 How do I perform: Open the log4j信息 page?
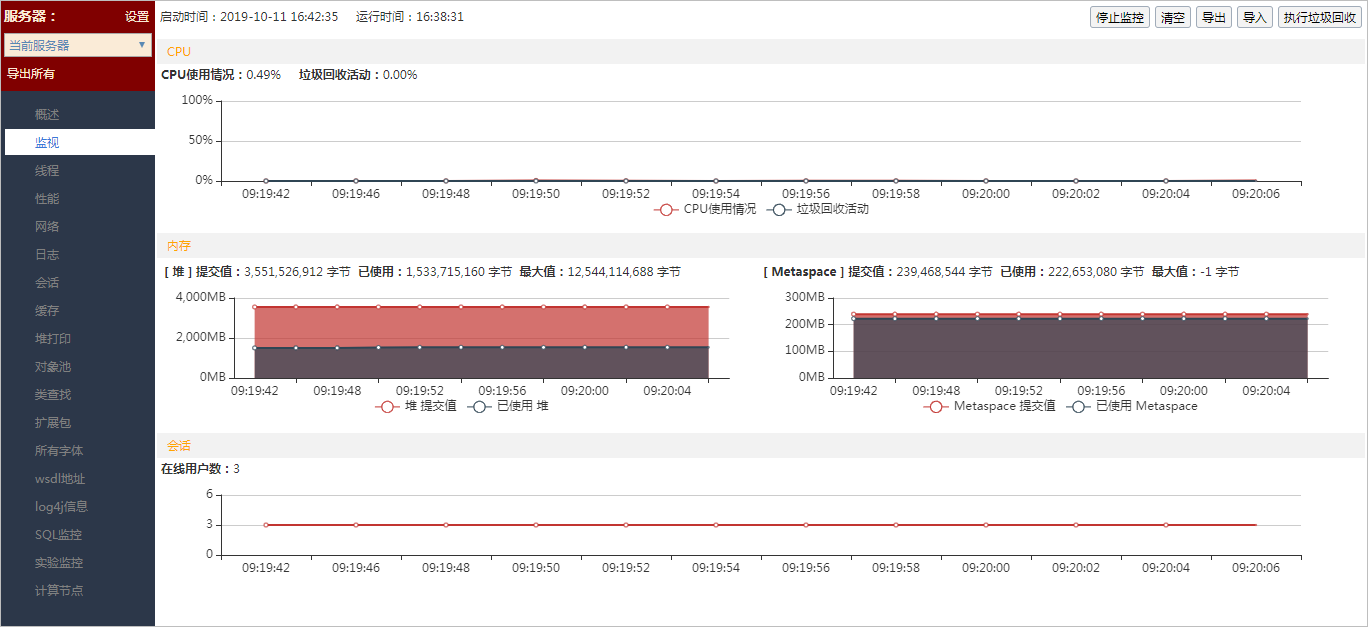pos(61,507)
